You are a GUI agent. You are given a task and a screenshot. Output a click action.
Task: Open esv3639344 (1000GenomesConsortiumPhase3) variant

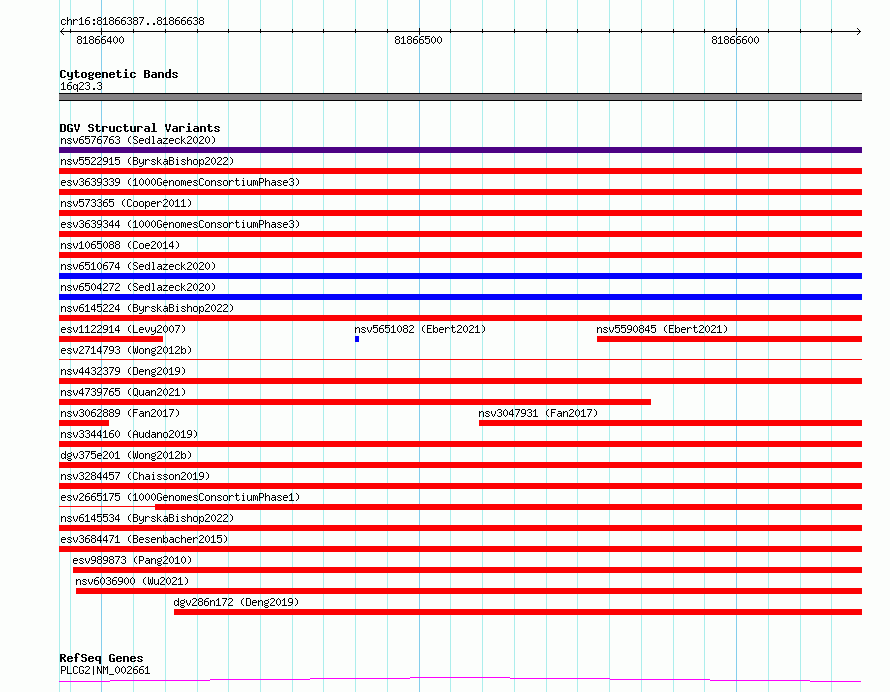[180, 224]
